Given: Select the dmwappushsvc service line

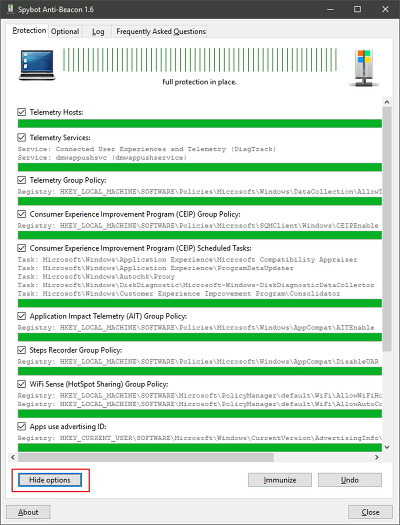Looking at the screenshot, I should 102,158.
